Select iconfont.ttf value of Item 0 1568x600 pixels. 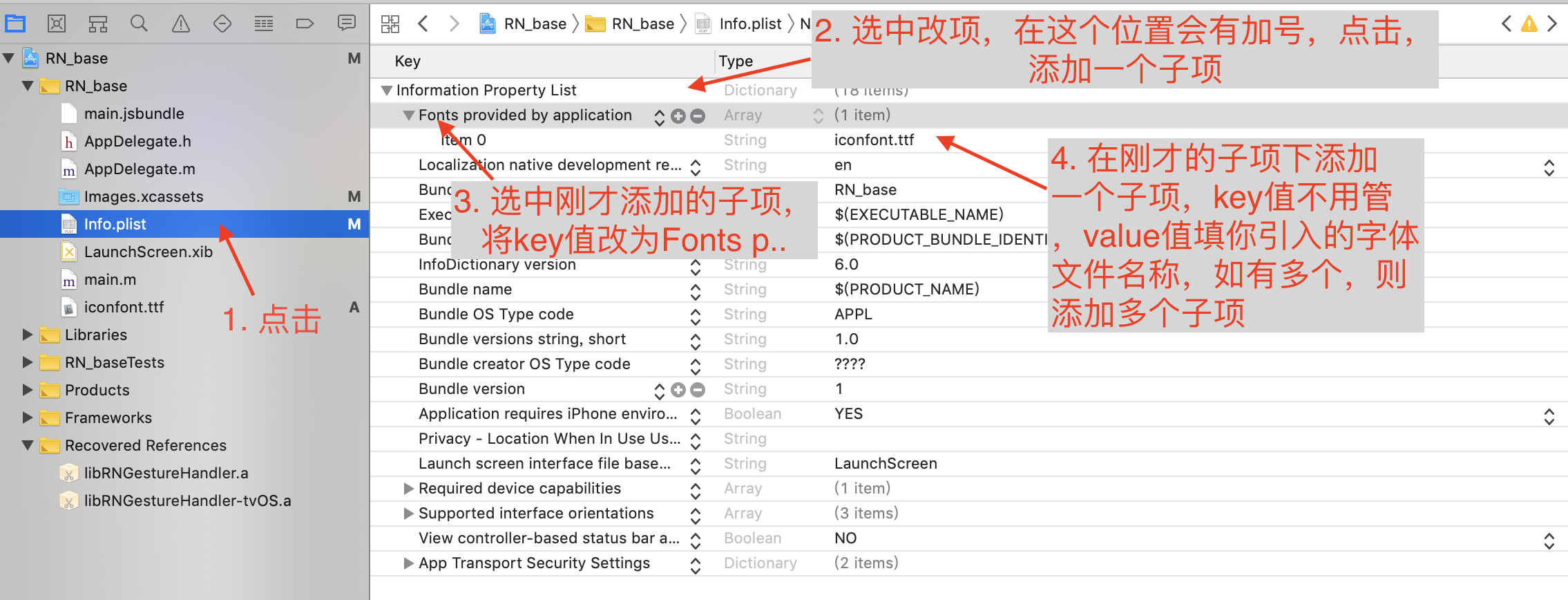(x=874, y=140)
